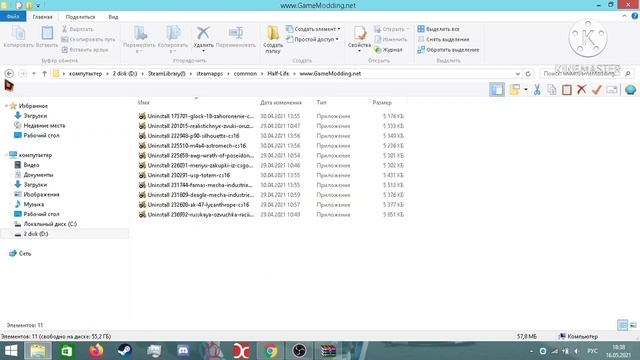Collapse the компьютер tree node arrow
Screen dimensions: 640x360
(6, 155)
